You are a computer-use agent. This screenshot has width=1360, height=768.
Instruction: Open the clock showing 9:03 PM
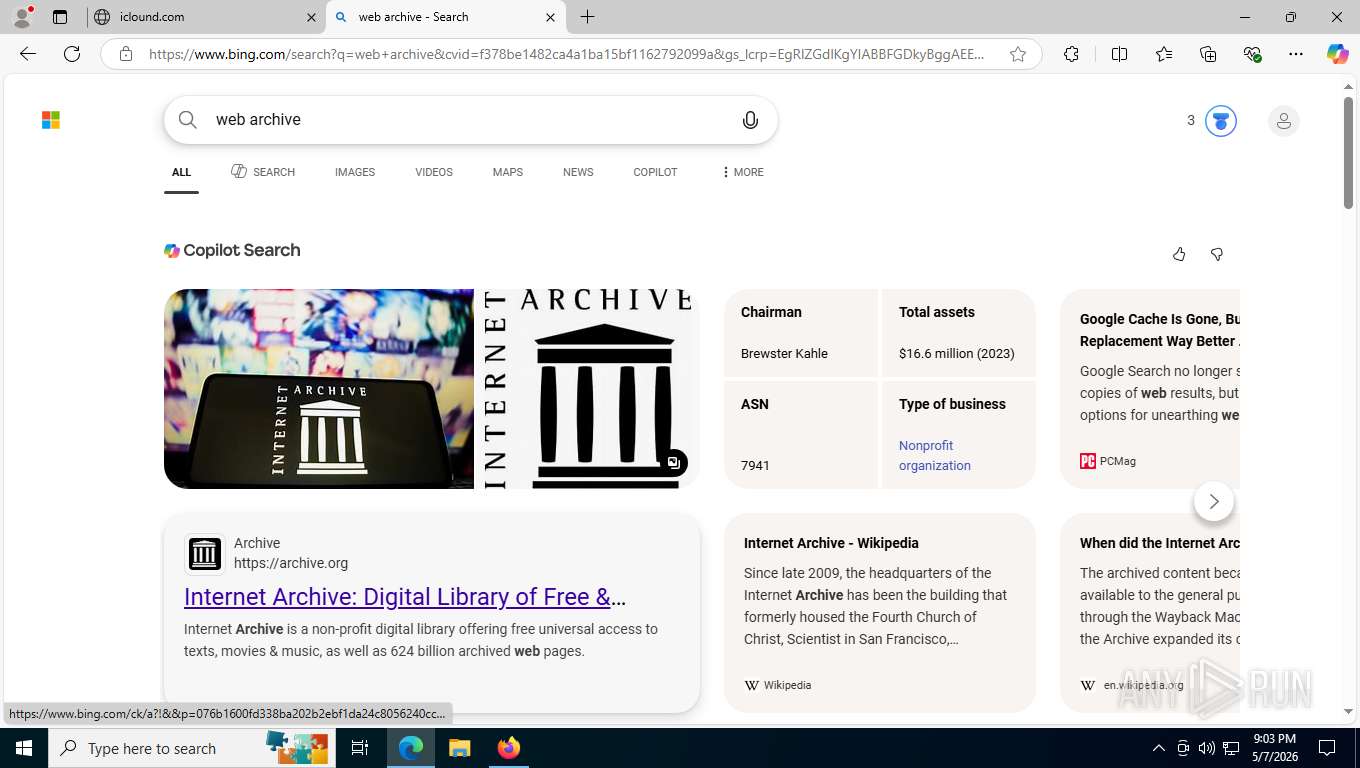coord(1274,748)
